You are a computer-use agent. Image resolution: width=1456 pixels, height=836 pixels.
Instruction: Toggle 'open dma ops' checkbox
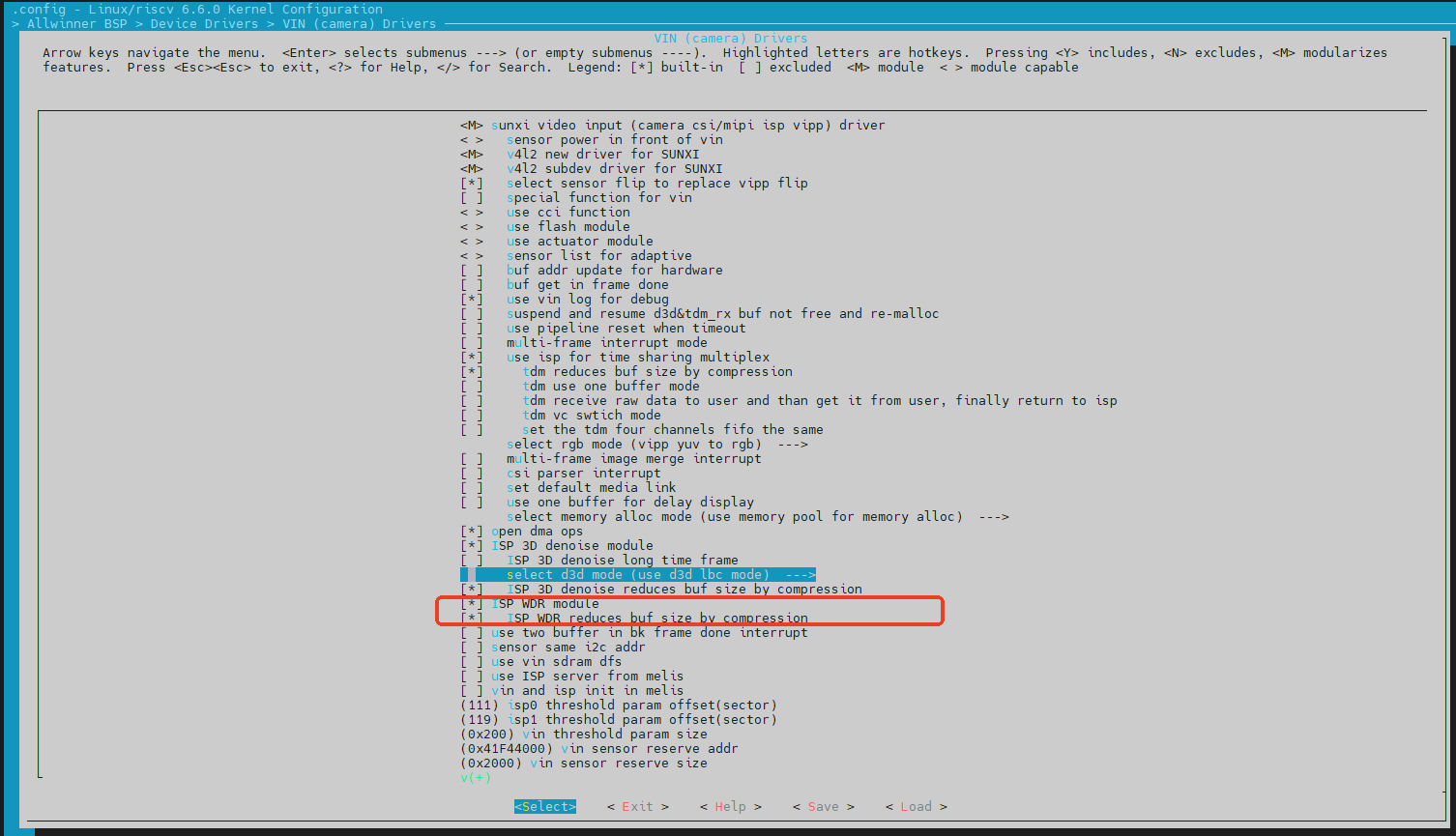click(x=537, y=531)
